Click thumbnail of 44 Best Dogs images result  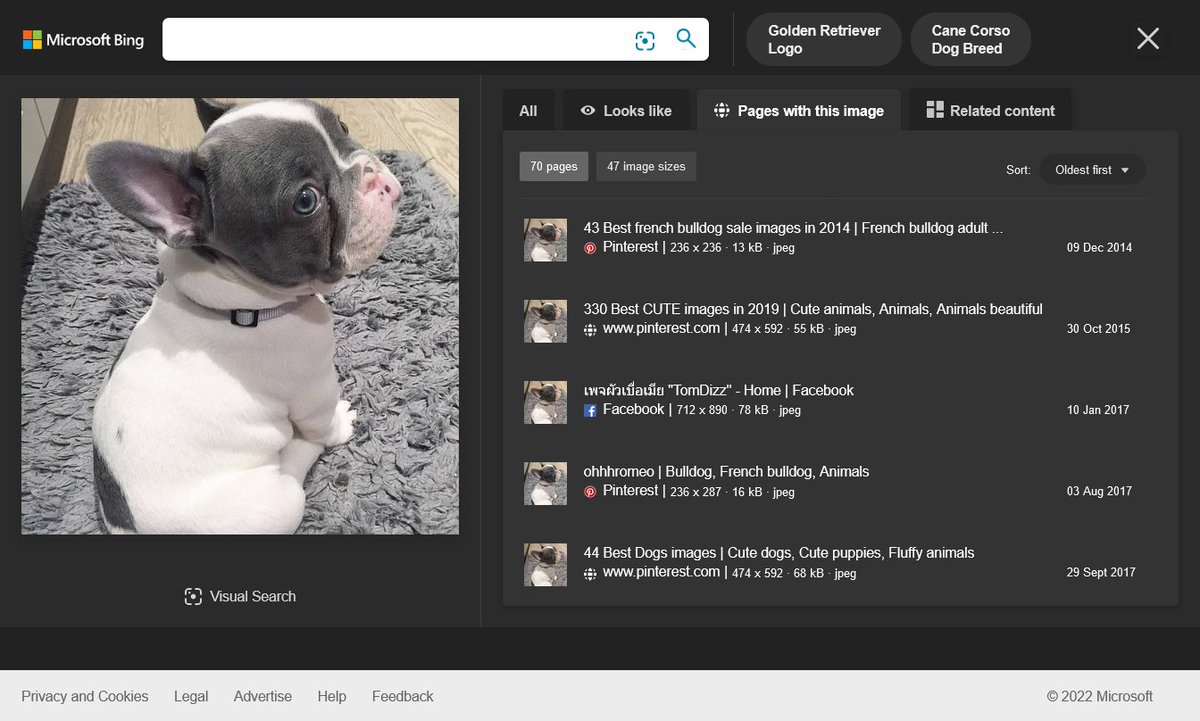pos(546,564)
